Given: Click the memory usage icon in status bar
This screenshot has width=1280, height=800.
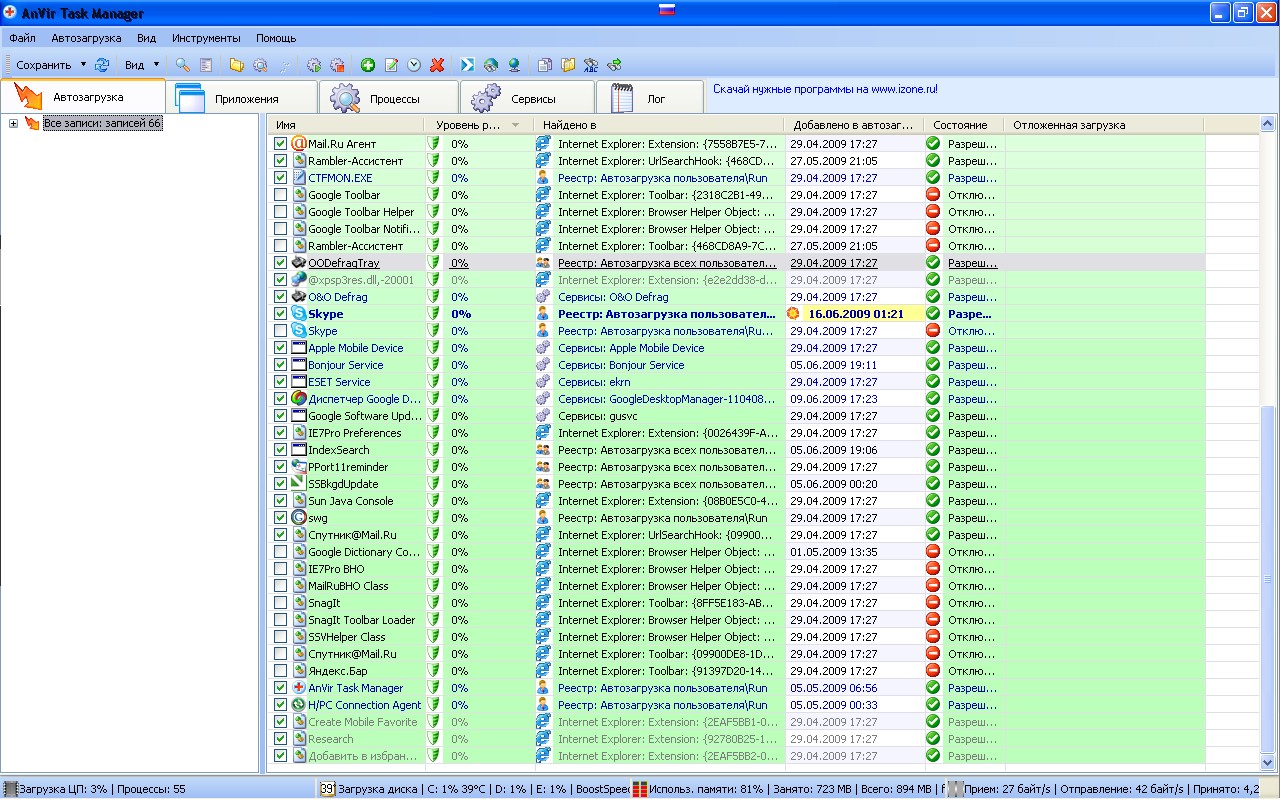Looking at the screenshot, I should [640, 789].
